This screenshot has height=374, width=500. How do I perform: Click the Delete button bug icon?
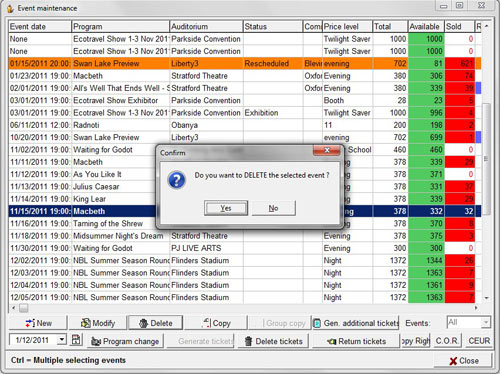tap(144, 323)
